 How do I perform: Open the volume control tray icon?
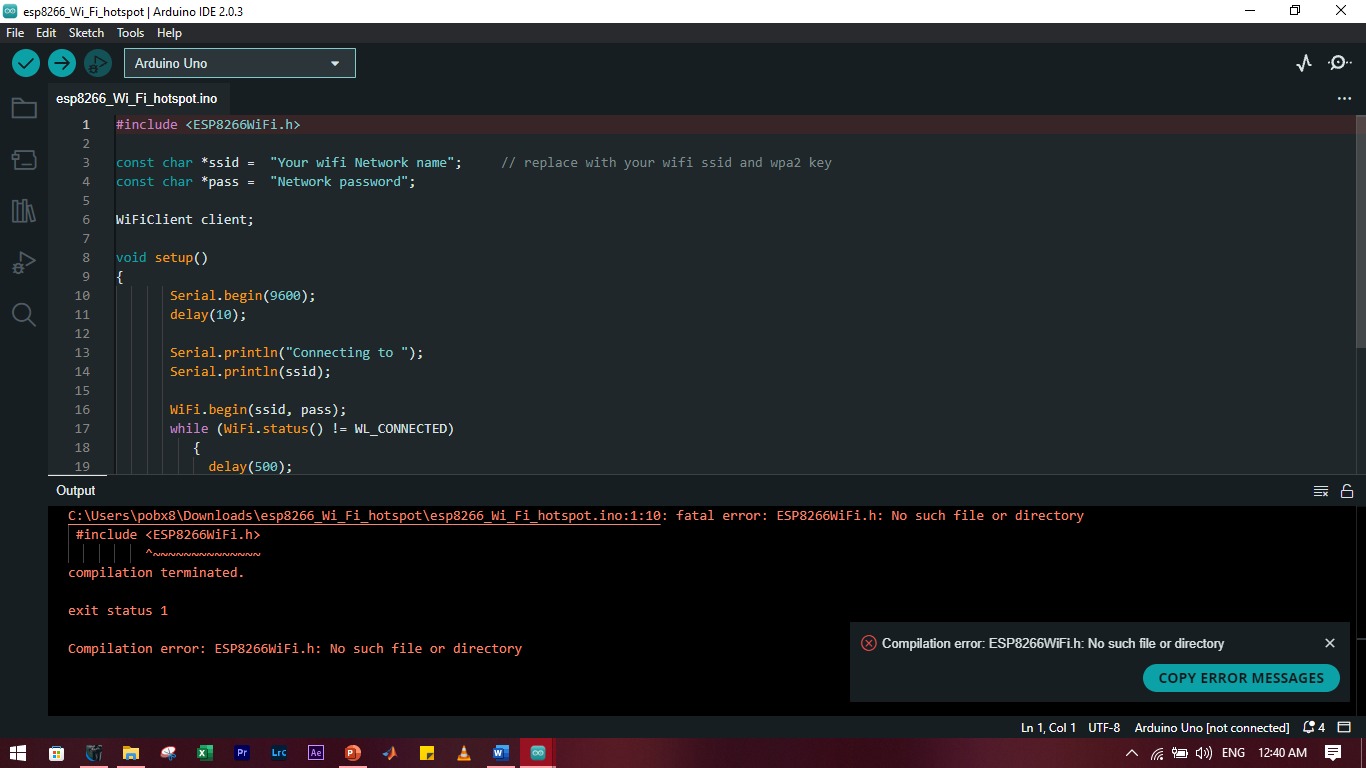[x=1204, y=753]
